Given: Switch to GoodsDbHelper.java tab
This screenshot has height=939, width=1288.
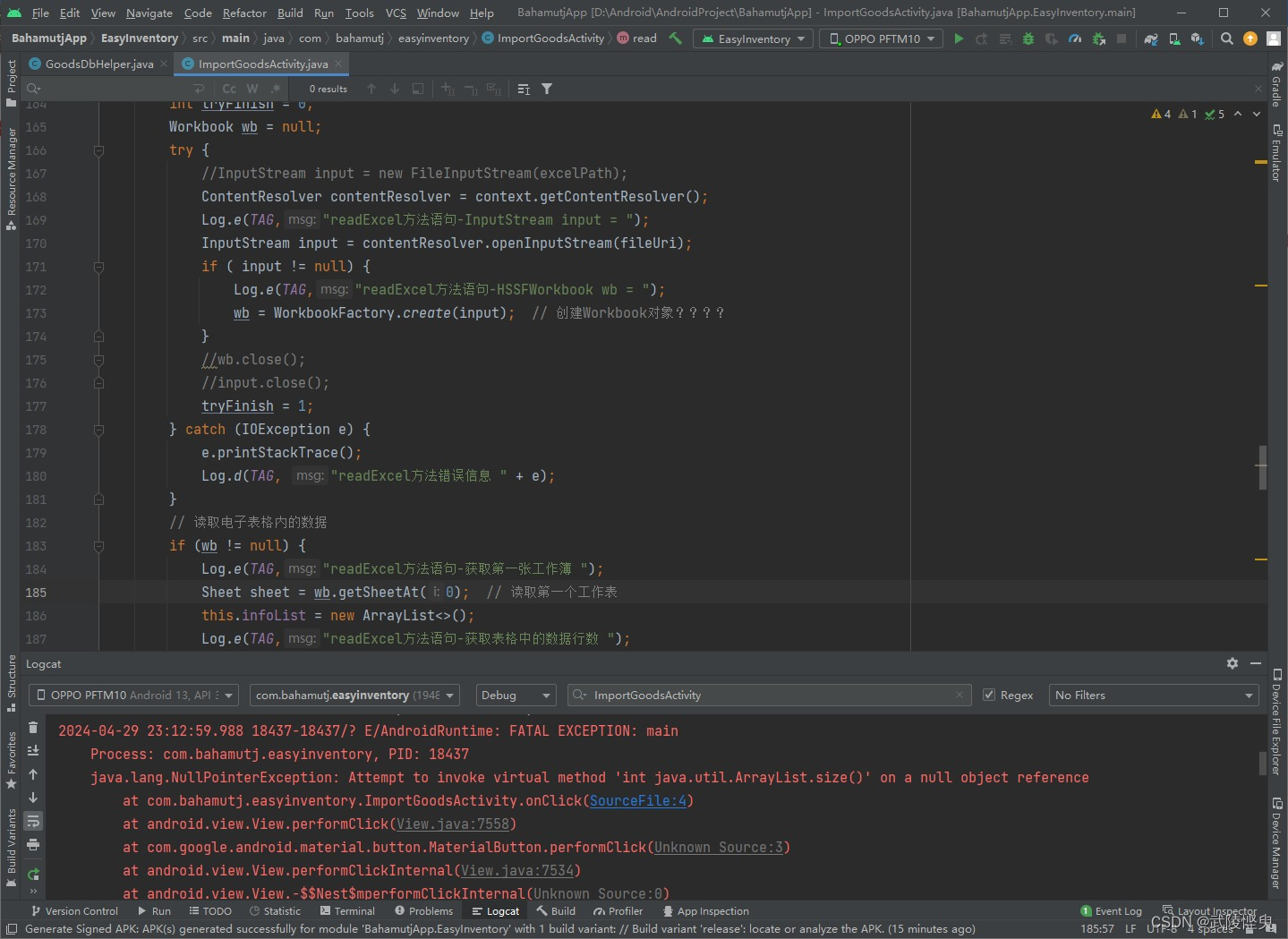Looking at the screenshot, I should tap(98, 64).
